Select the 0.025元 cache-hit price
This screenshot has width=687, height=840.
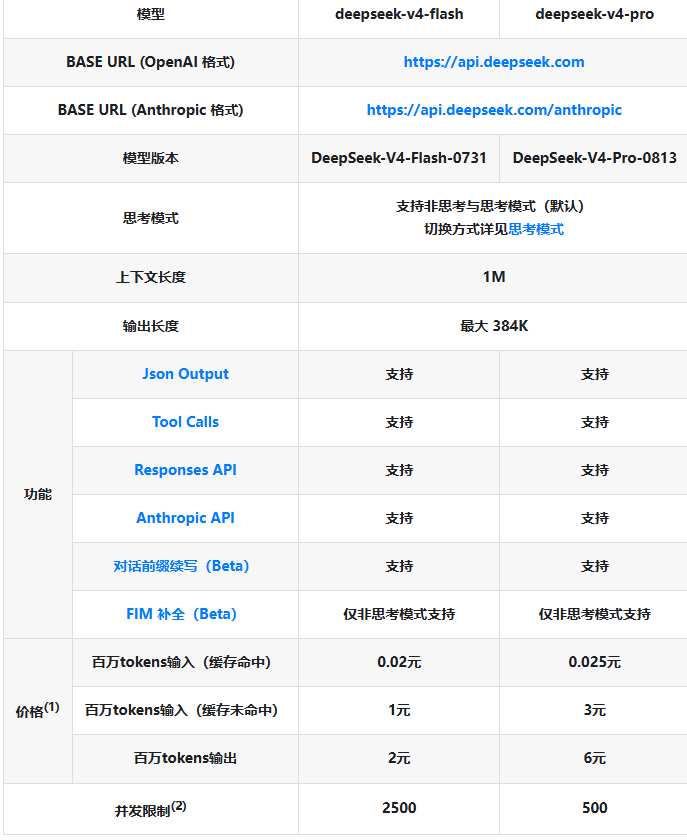coord(594,662)
